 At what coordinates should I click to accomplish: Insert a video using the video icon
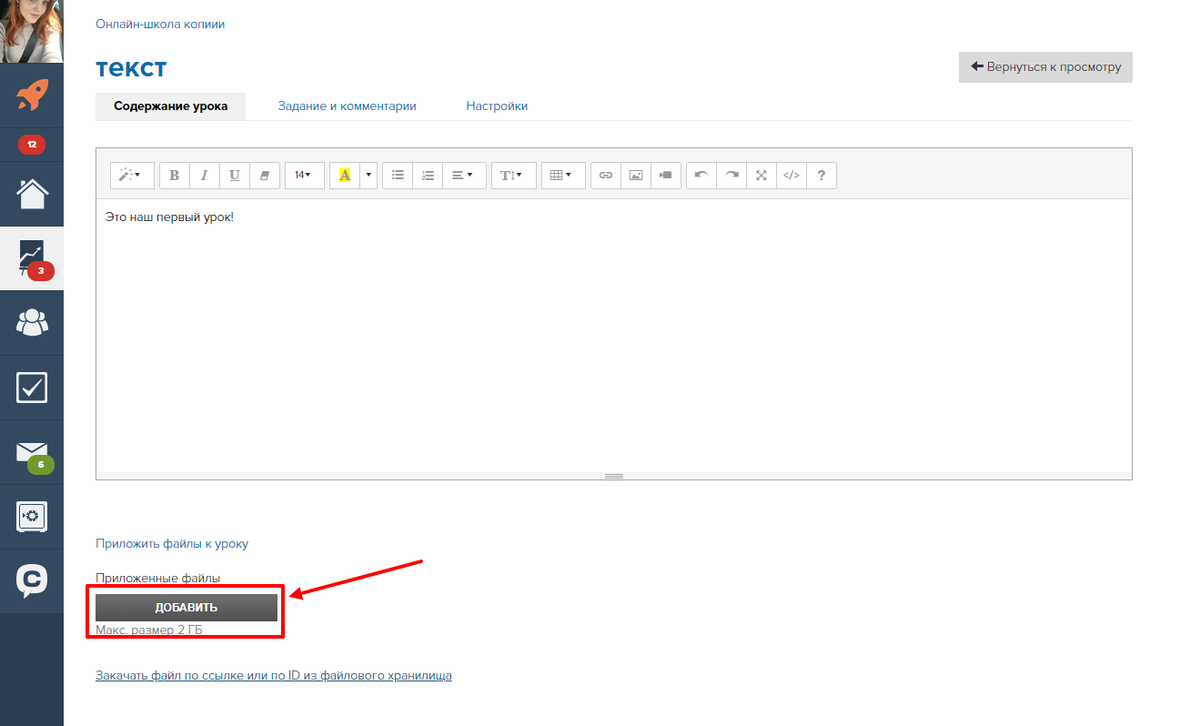point(665,175)
